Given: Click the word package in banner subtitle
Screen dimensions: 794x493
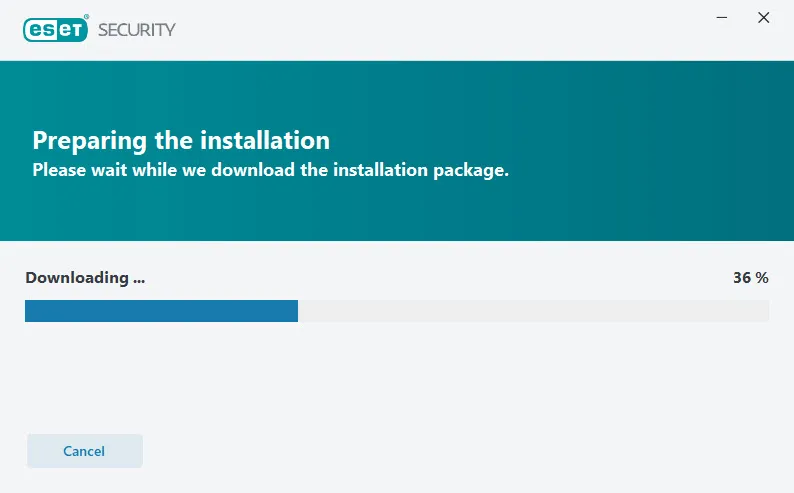Looking at the screenshot, I should tap(469, 171).
